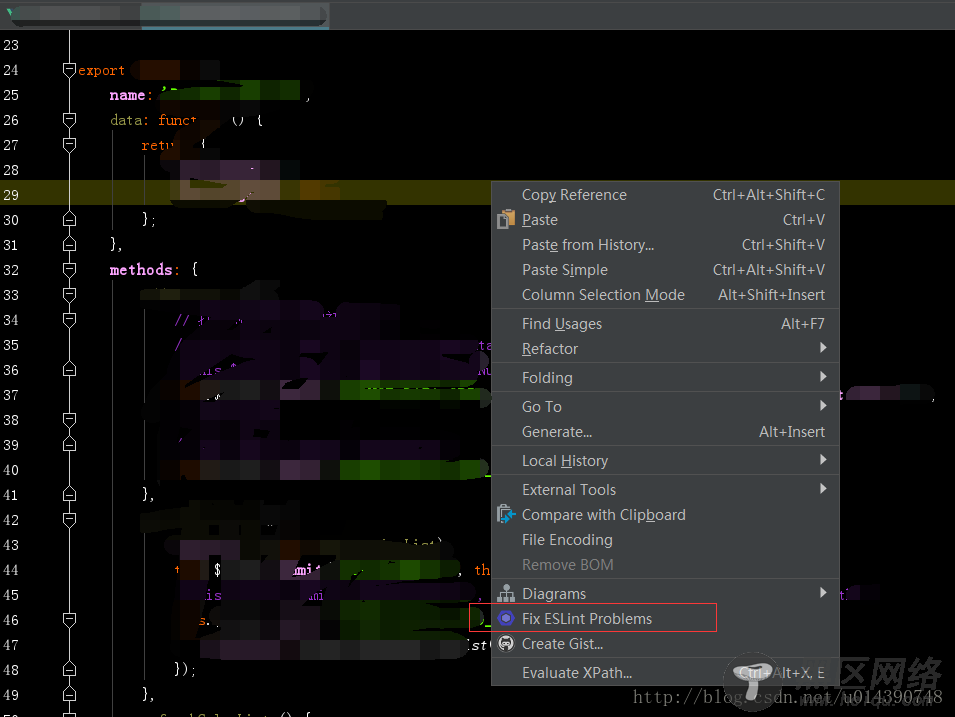Click the Compare with Clipboard icon
This screenshot has width=955, height=717.
(x=506, y=515)
